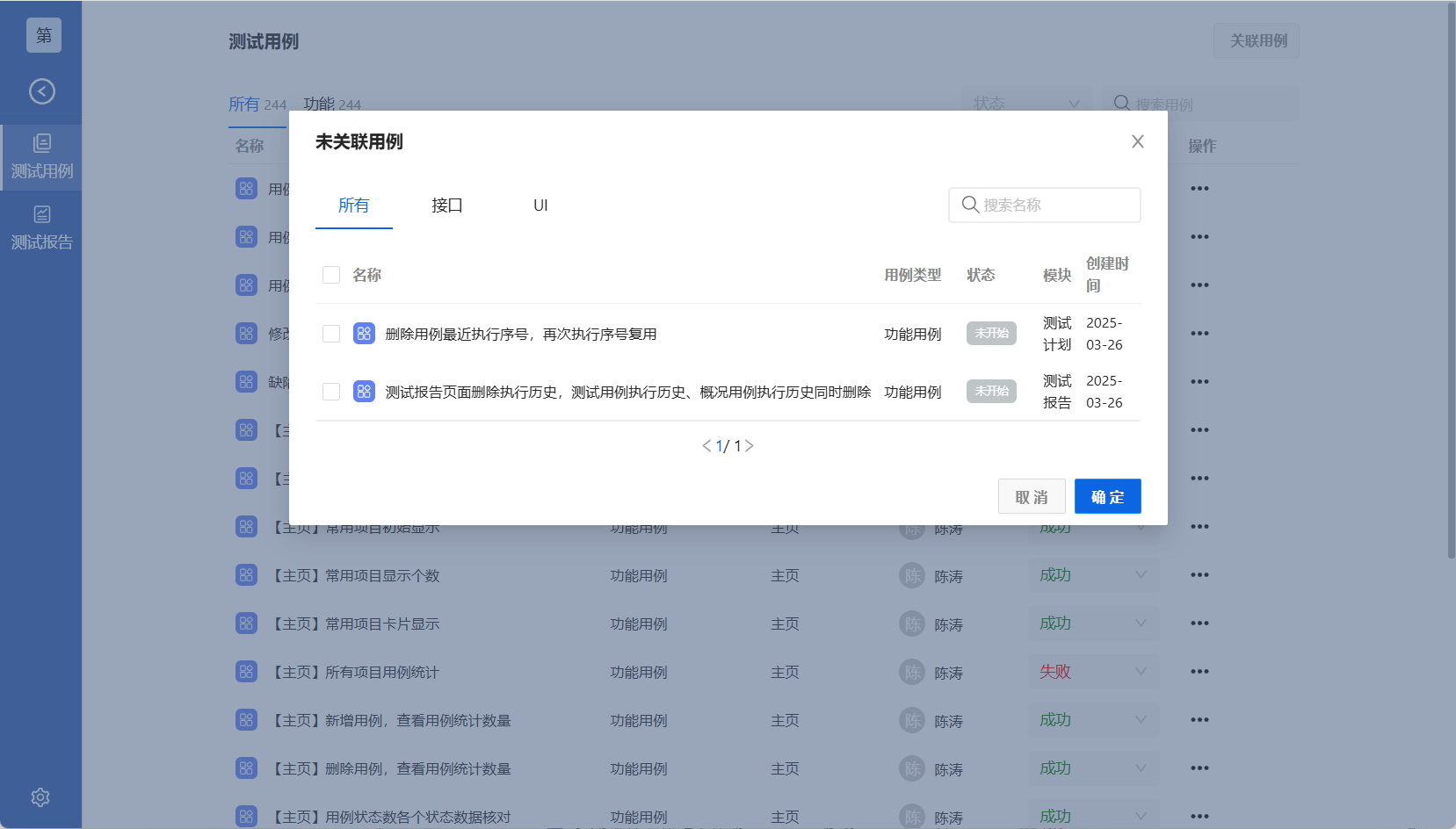The image size is (1456, 829).
Task: Click the project avatar icon "第"
Action: tap(43, 35)
